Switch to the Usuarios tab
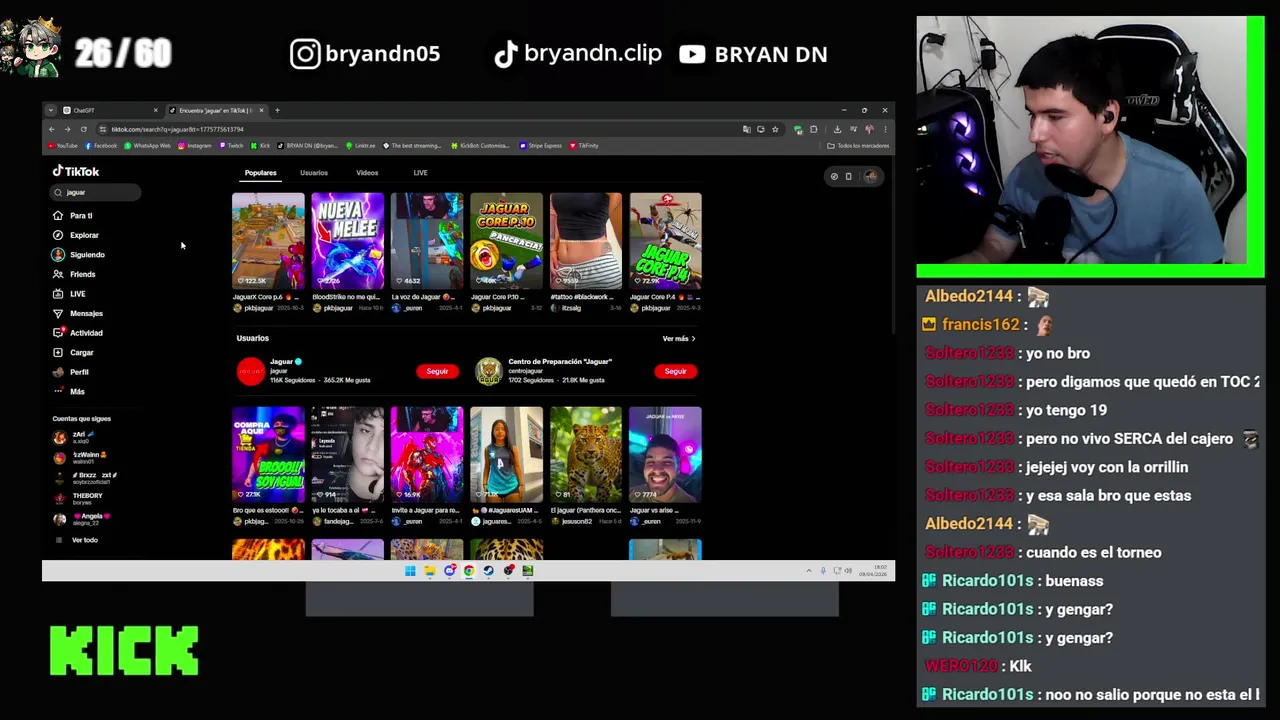 (314, 173)
